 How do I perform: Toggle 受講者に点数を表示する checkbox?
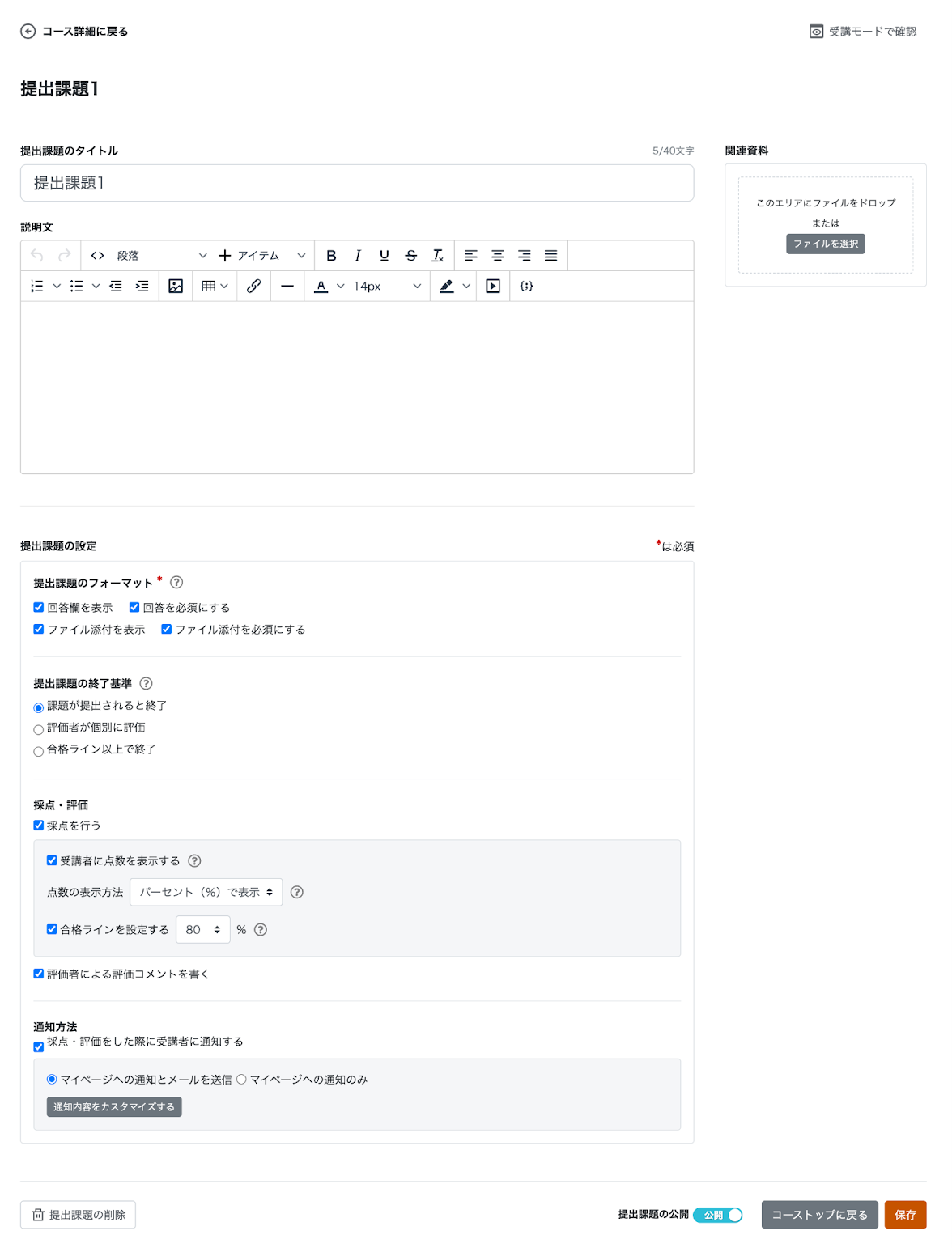(52, 861)
